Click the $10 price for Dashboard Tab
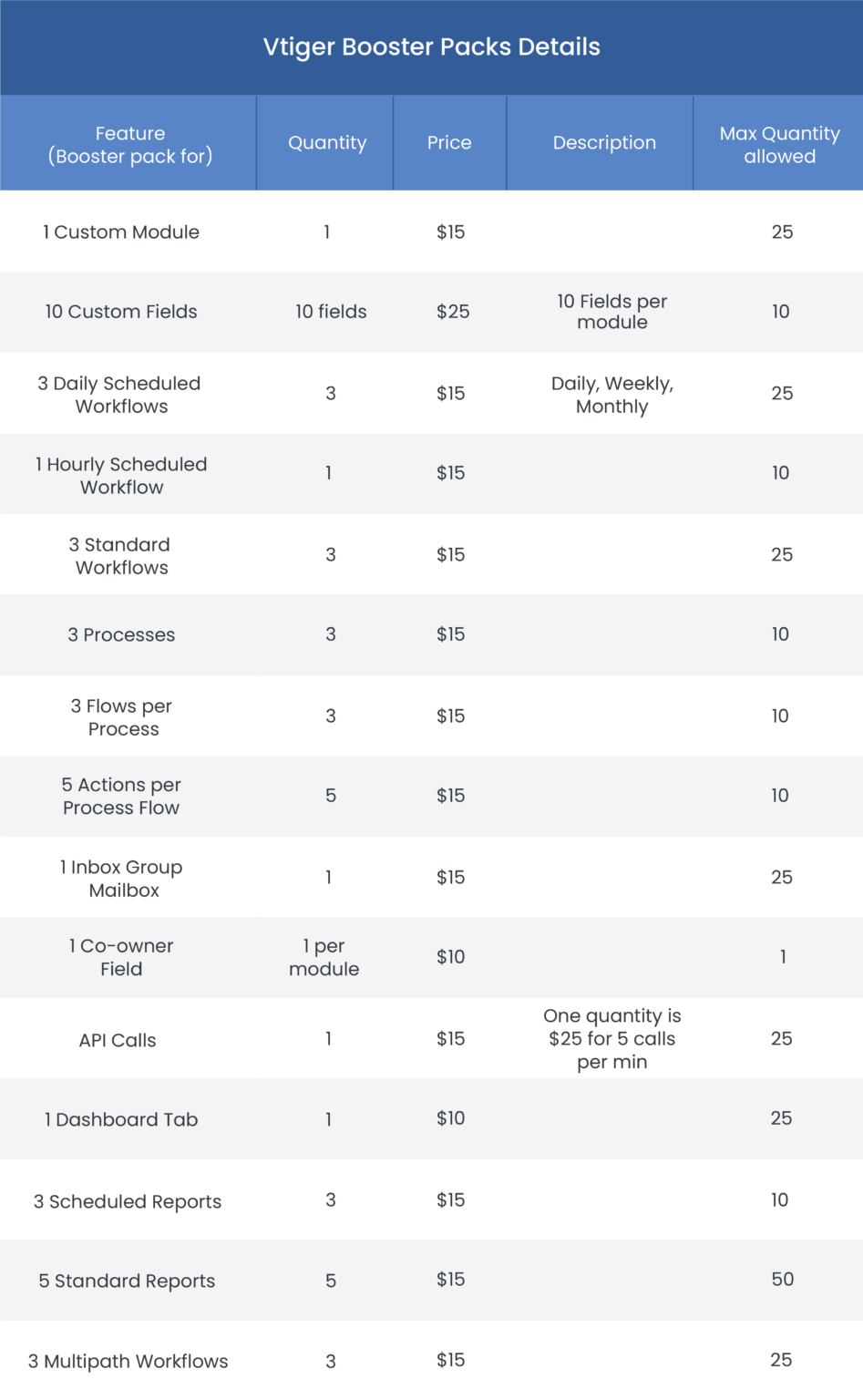 pos(450,1118)
